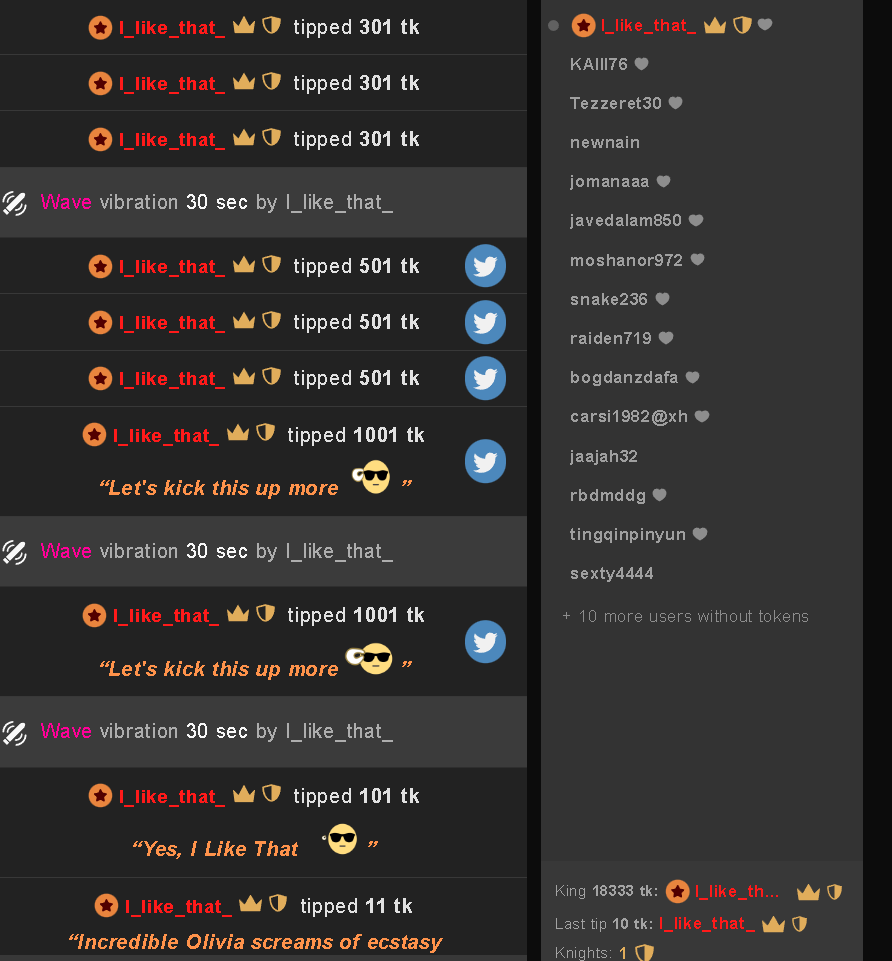Click the shield icon next to Knights: 1

[x=644, y=952]
